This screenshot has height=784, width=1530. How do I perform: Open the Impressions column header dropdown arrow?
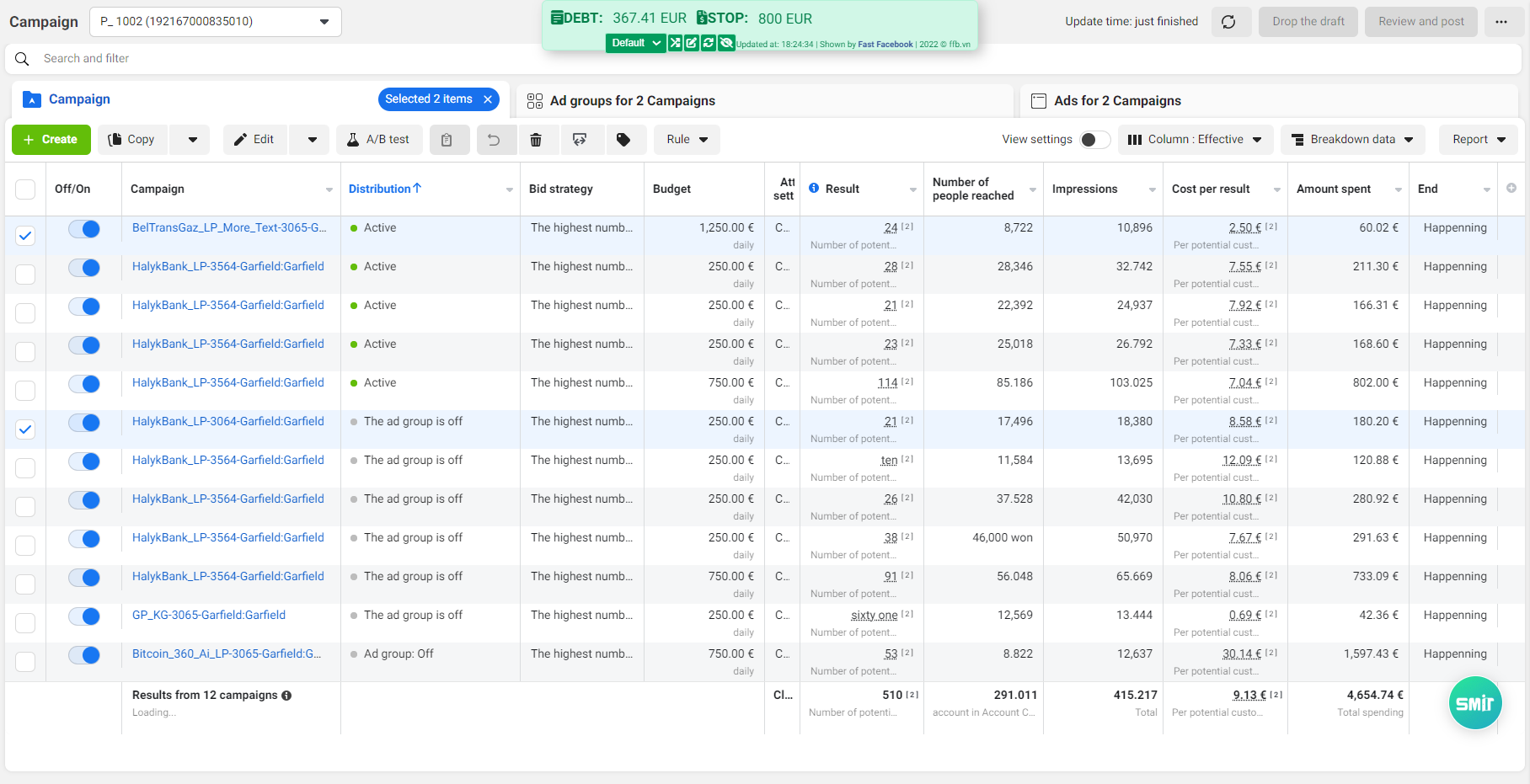(1153, 189)
